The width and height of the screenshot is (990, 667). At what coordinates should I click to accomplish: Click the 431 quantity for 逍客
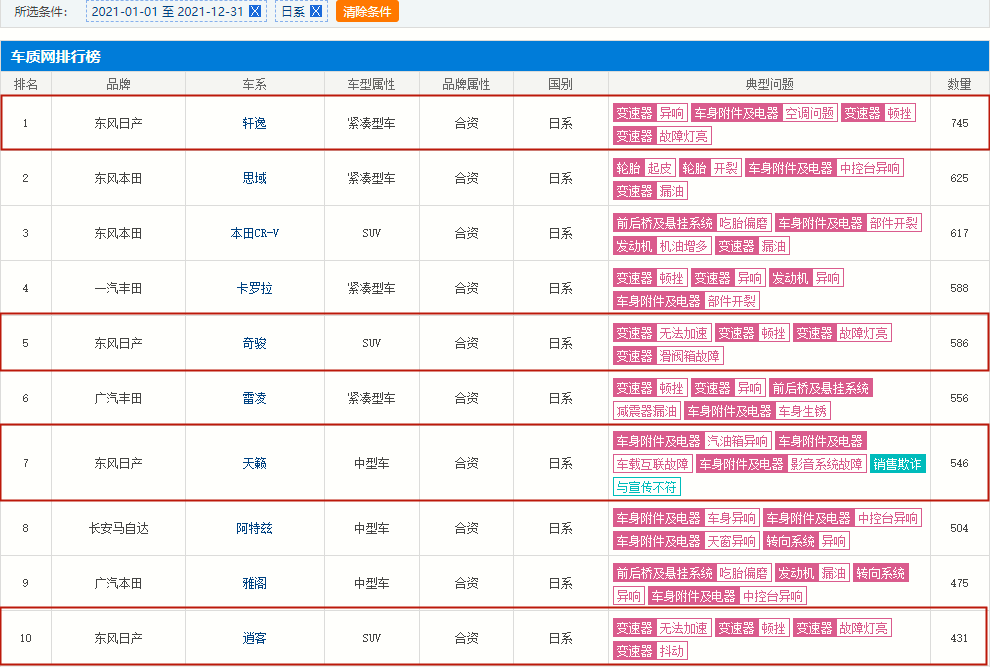coord(959,638)
